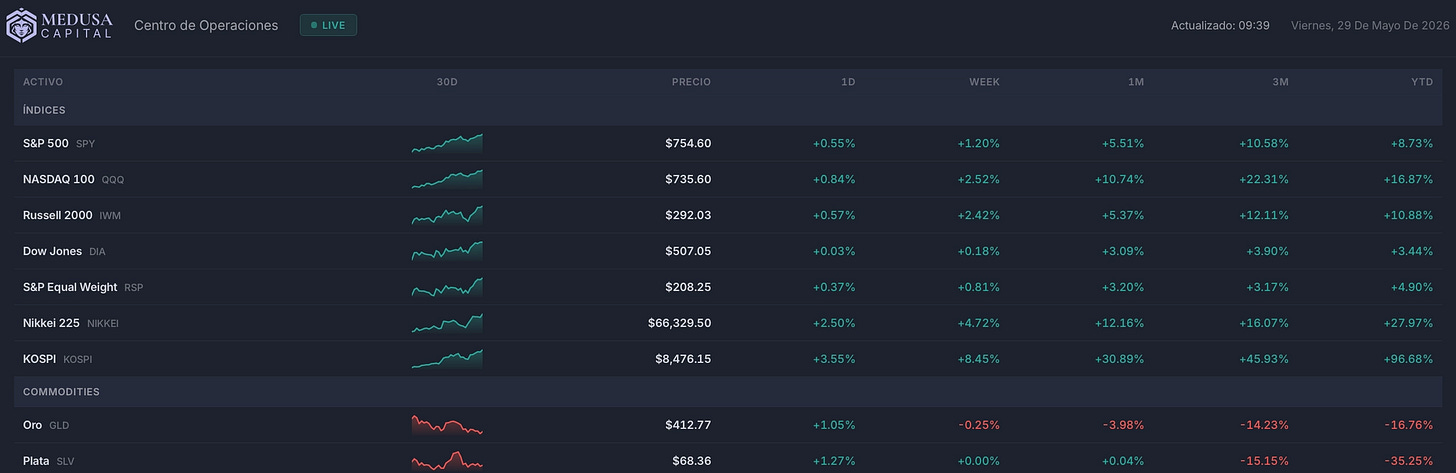Viewport: 1456px width, 473px height.
Task: Open the S&P 500 30D sparkline
Action: [447, 143]
